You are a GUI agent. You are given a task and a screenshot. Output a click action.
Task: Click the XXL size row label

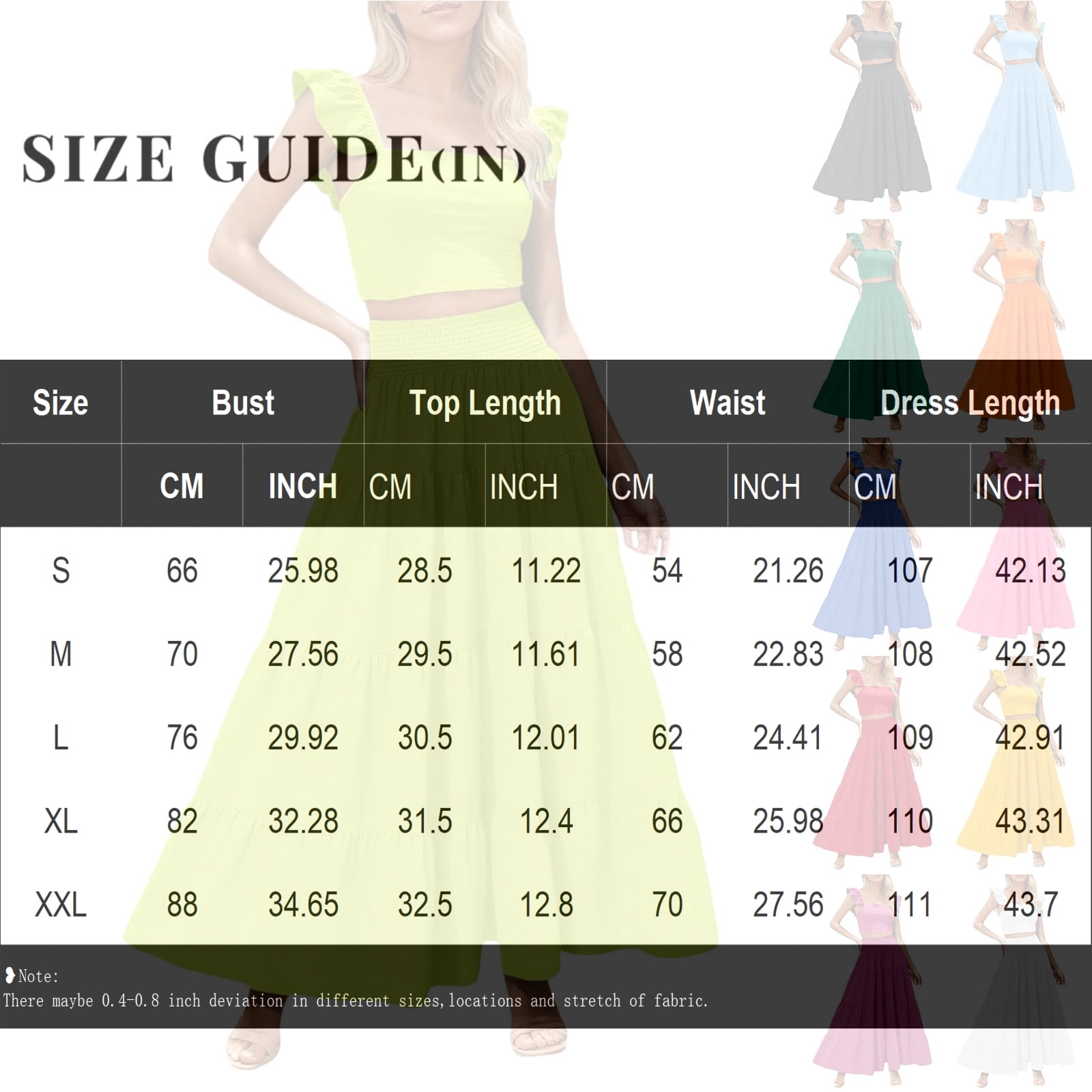(x=61, y=905)
